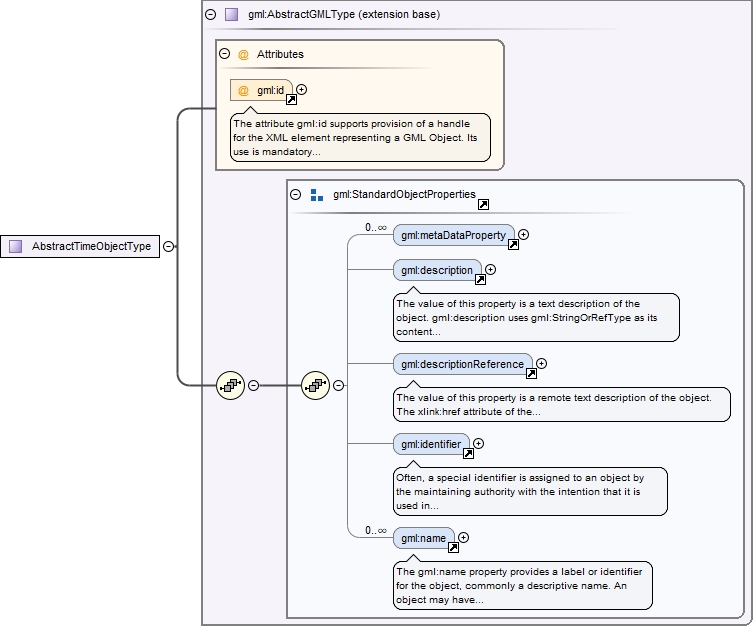Screen dimensions: 754x627
Task: Expand the gml:id attribute
Action: point(302,90)
